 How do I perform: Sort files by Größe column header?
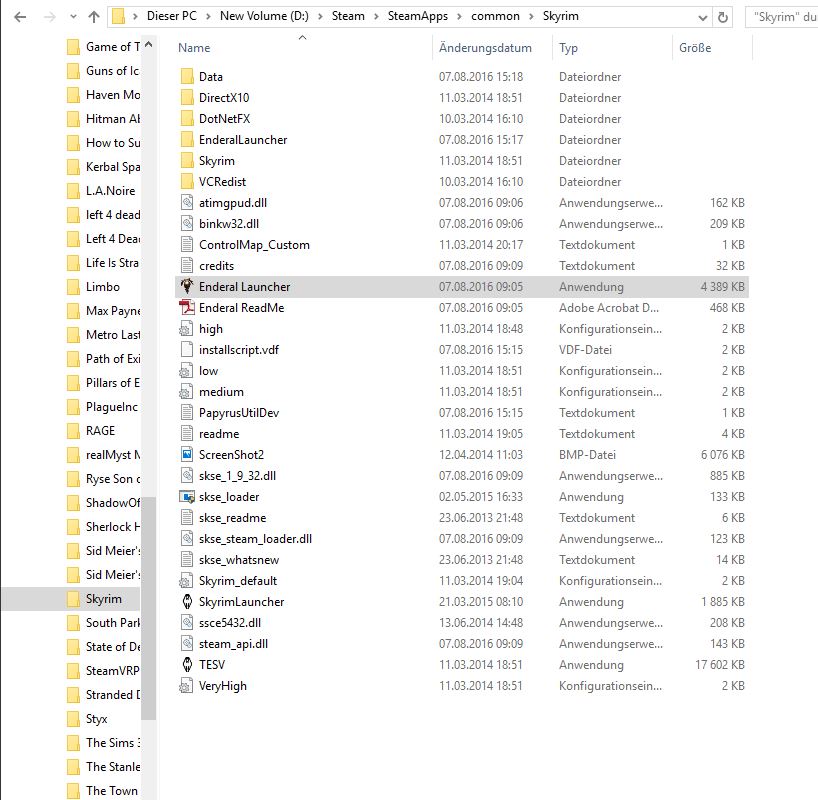(695, 48)
